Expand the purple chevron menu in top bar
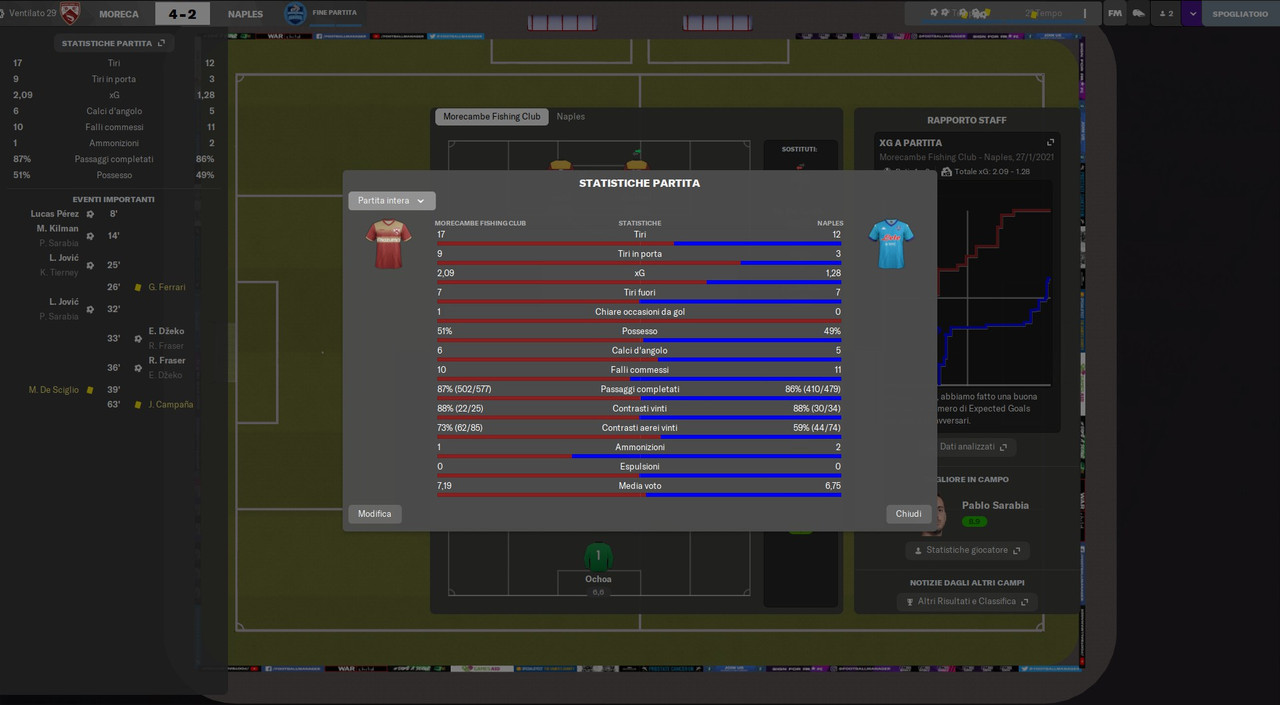Viewport: 1280px width, 705px height. tap(1192, 14)
